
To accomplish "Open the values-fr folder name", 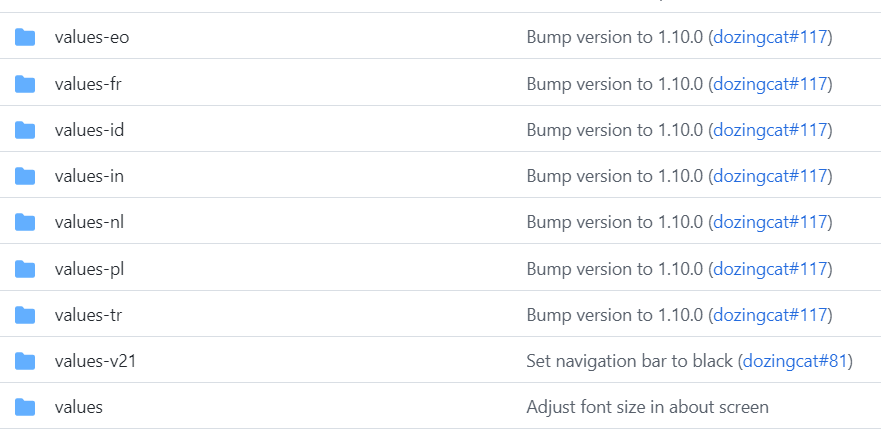I will pyautogui.click(x=88, y=84).
